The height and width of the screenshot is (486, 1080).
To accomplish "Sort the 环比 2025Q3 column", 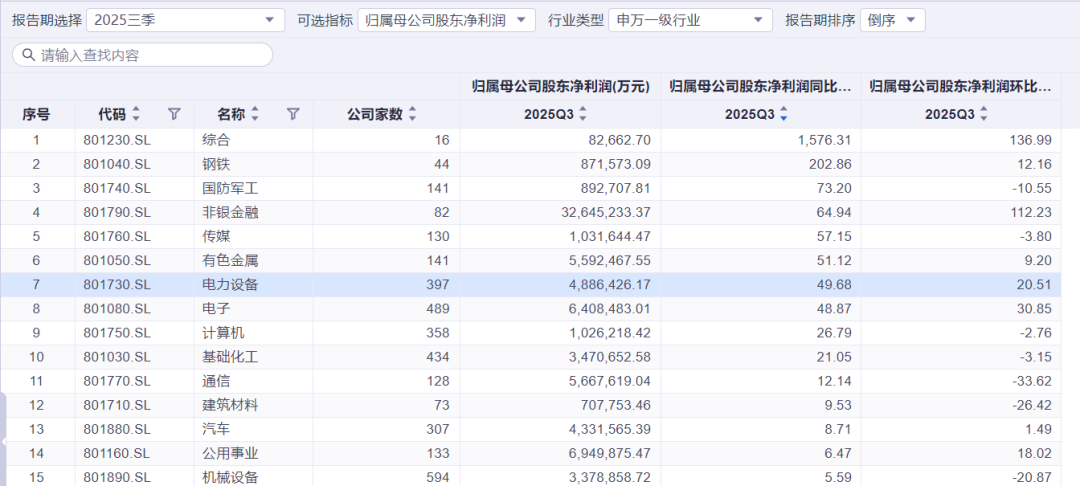I will click(x=984, y=114).
